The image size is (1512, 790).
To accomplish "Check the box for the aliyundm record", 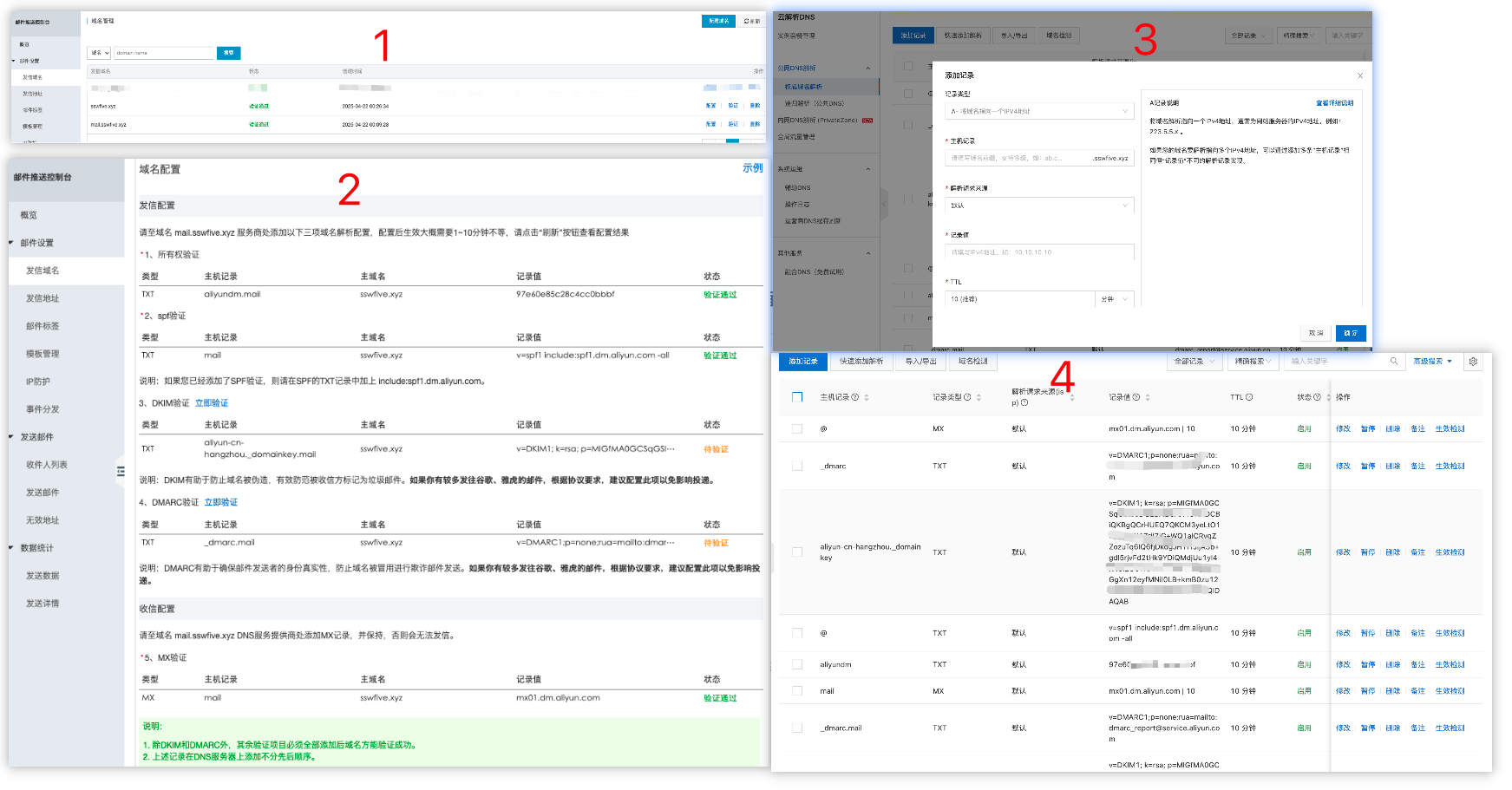I will pos(797,665).
